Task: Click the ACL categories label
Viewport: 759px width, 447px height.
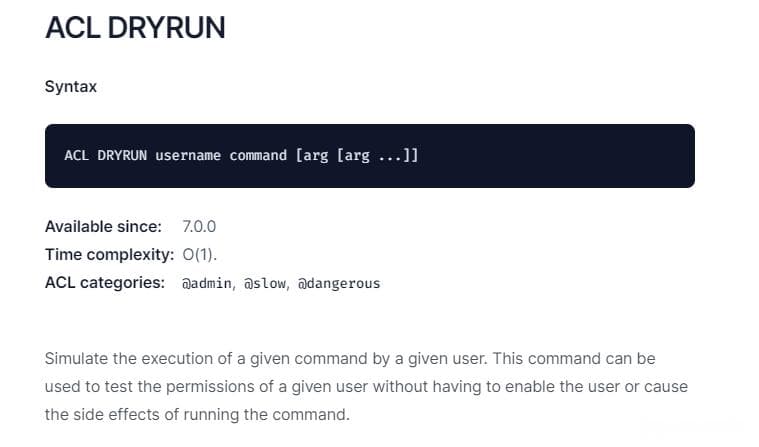Action: click(105, 283)
